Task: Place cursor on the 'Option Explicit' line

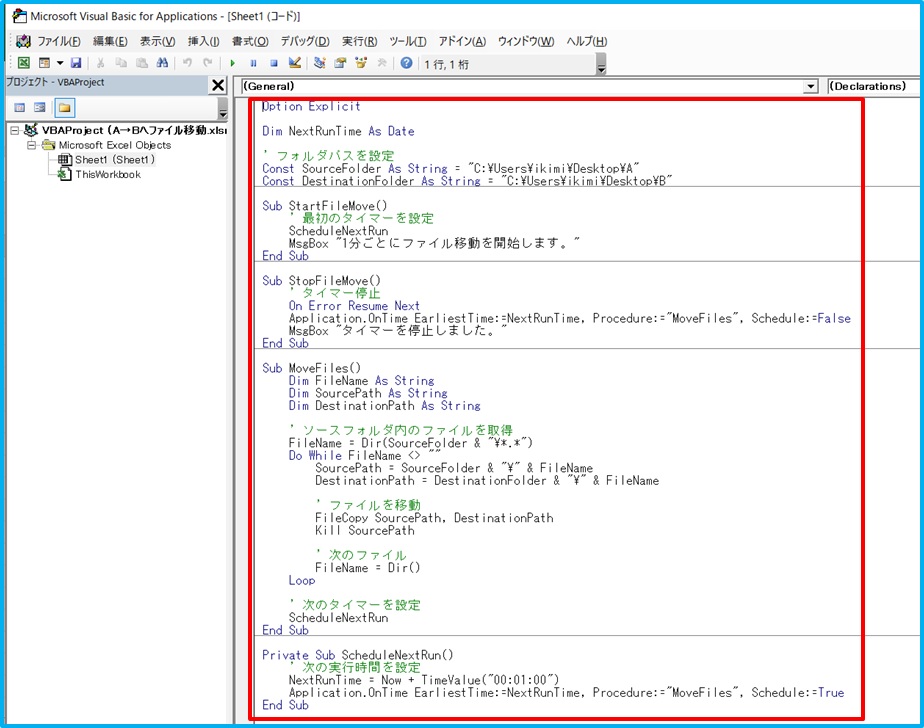Action: tap(311, 106)
